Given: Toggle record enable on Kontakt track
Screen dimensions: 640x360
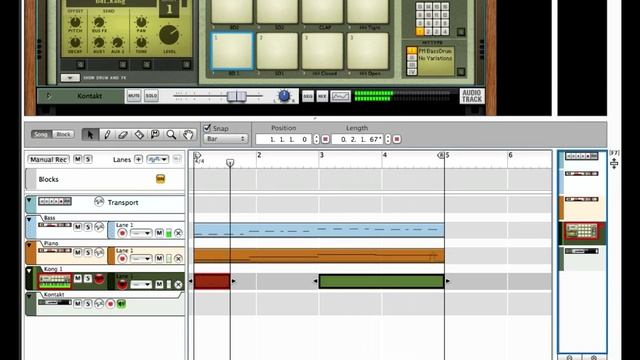Looking at the screenshot, I should pyautogui.click(x=110, y=304).
